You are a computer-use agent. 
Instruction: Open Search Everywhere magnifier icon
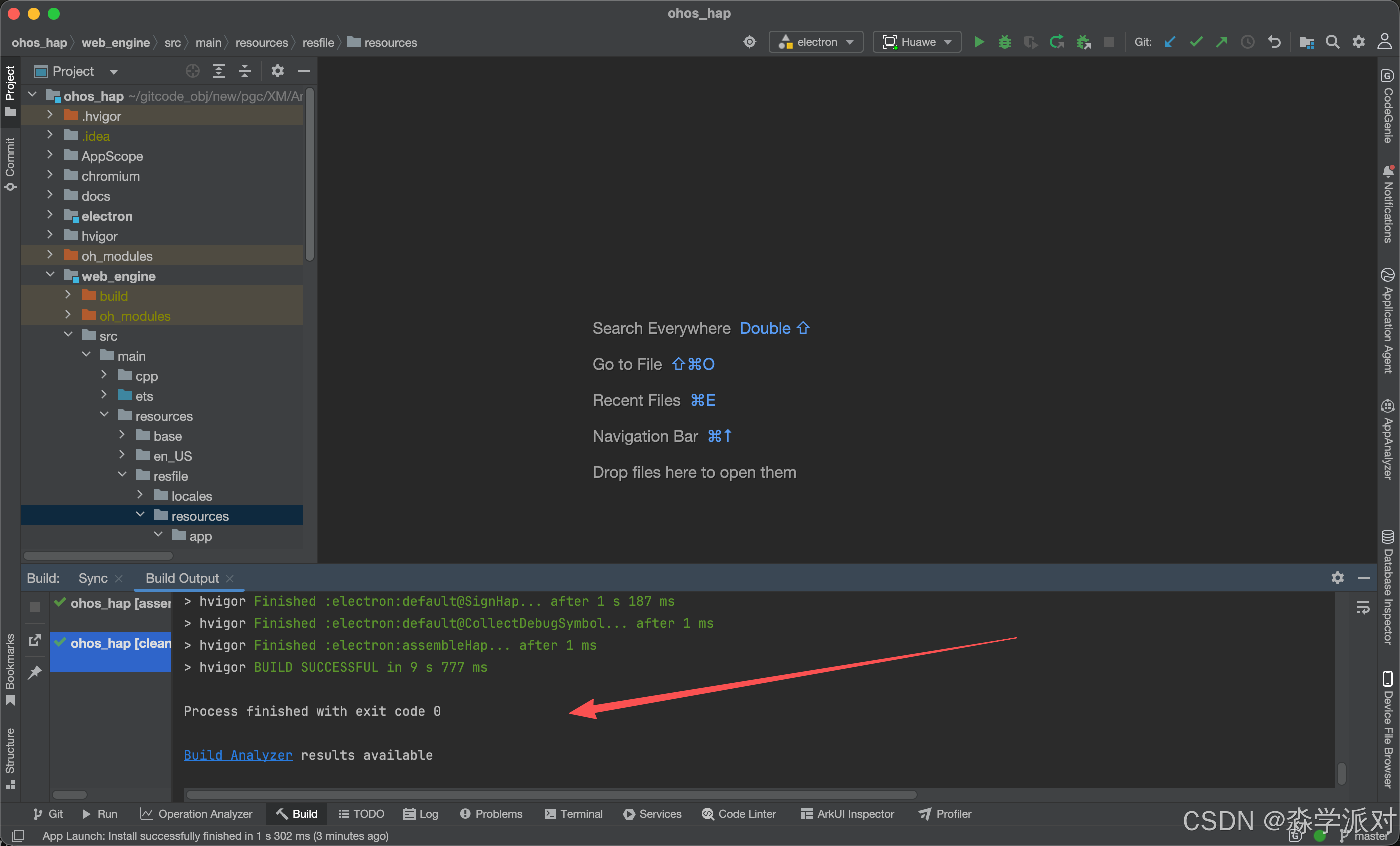tap(1332, 42)
